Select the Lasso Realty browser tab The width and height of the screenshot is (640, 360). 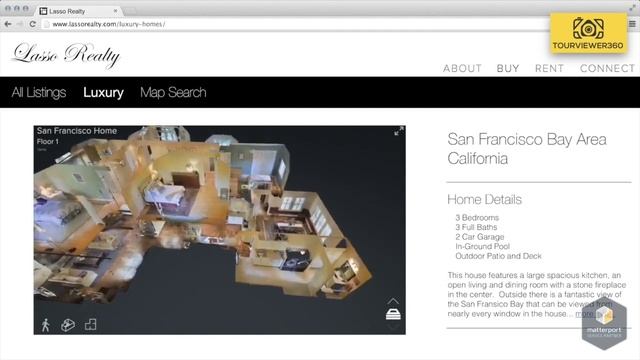(78, 11)
